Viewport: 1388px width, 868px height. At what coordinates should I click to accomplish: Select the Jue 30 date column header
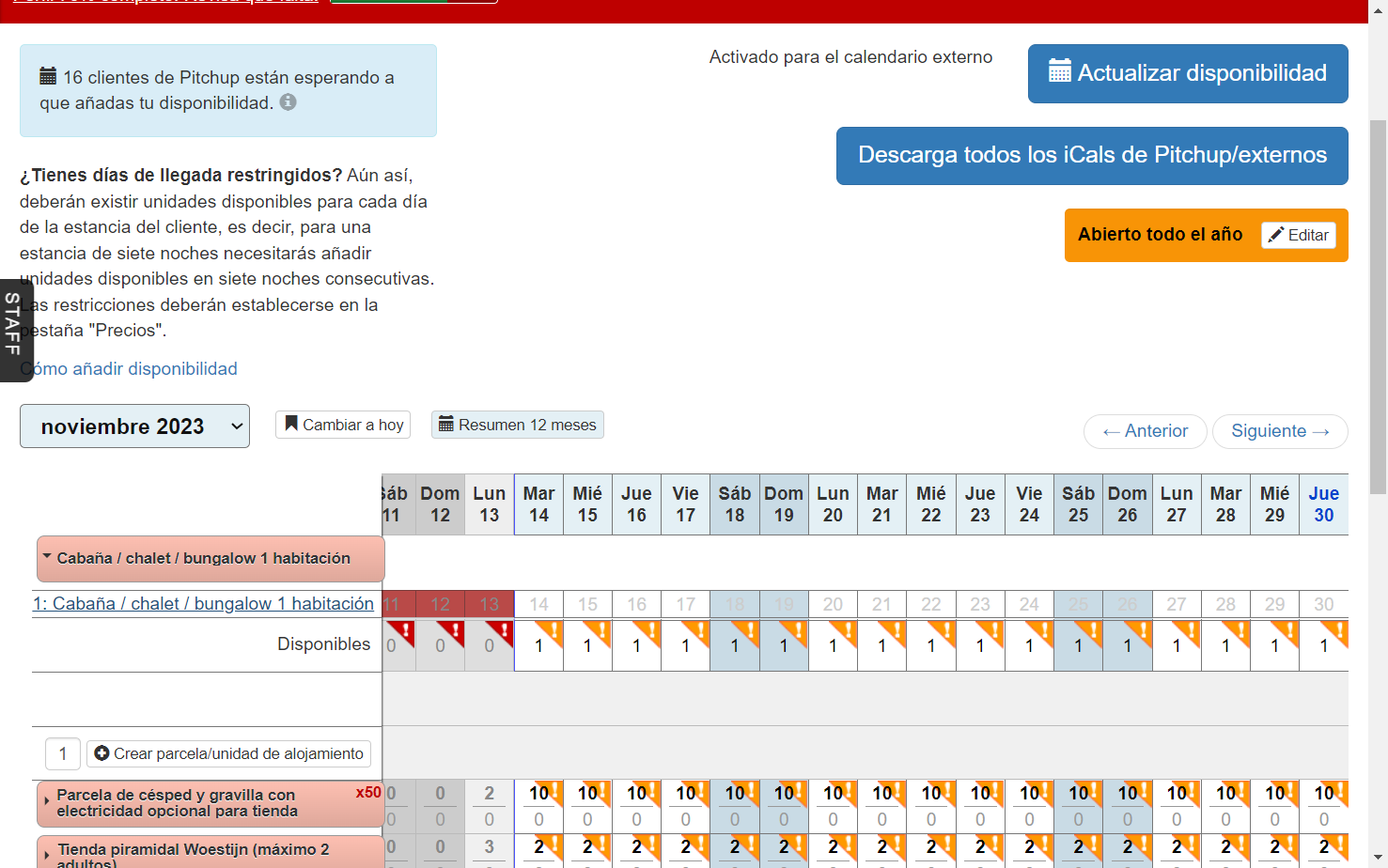(x=1323, y=504)
